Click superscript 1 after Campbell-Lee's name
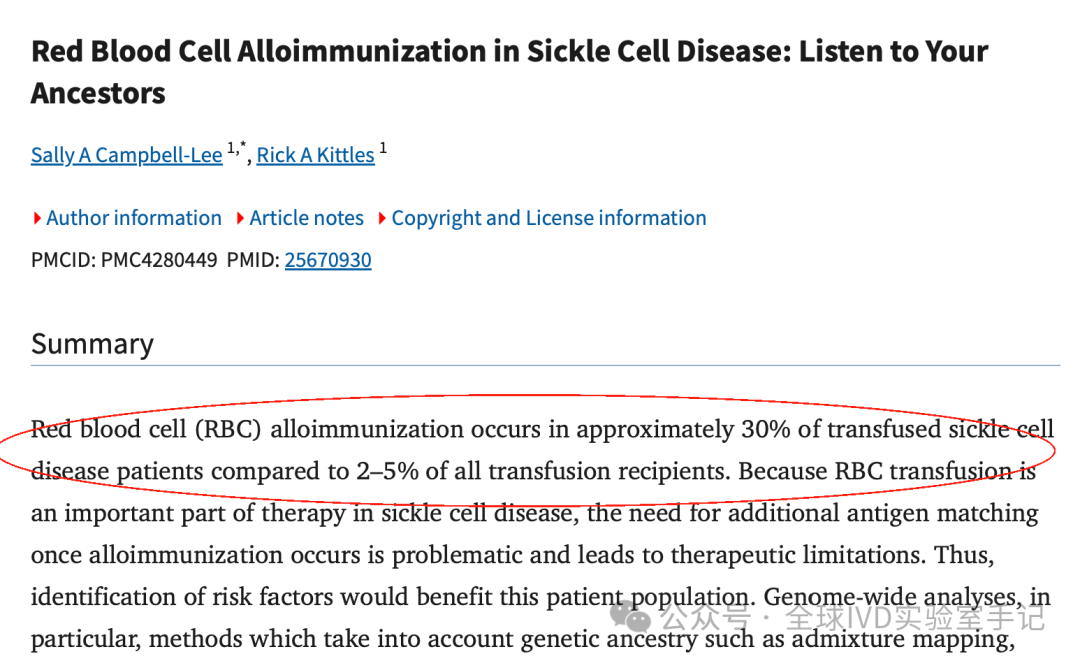Screen dimensions: 1080x661 click(x=231, y=147)
